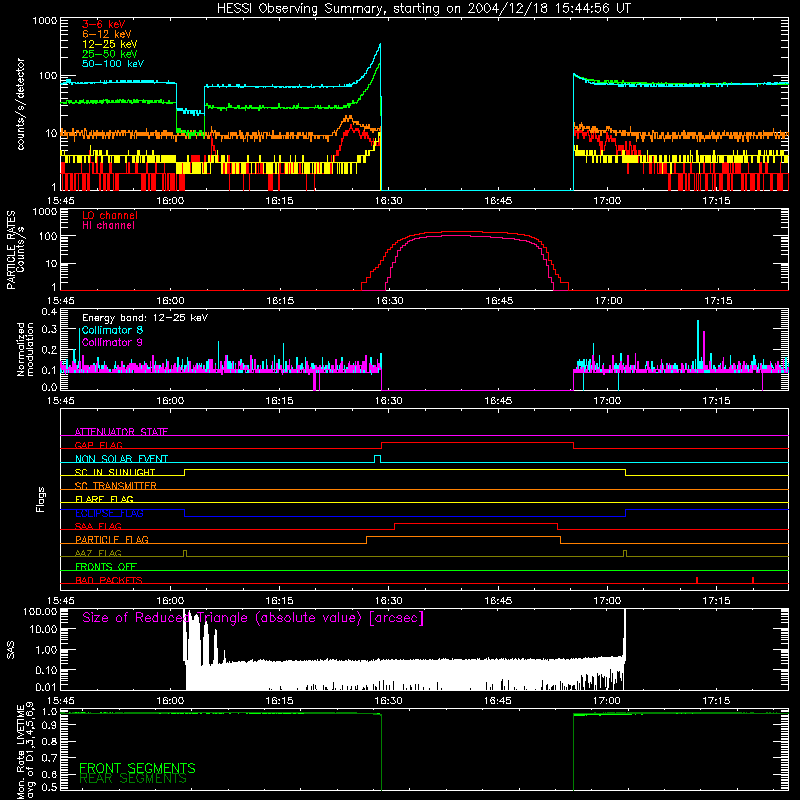Click the HESSI Observing Summary title text
The height and width of the screenshot is (800, 800).
(x=423, y=9)
